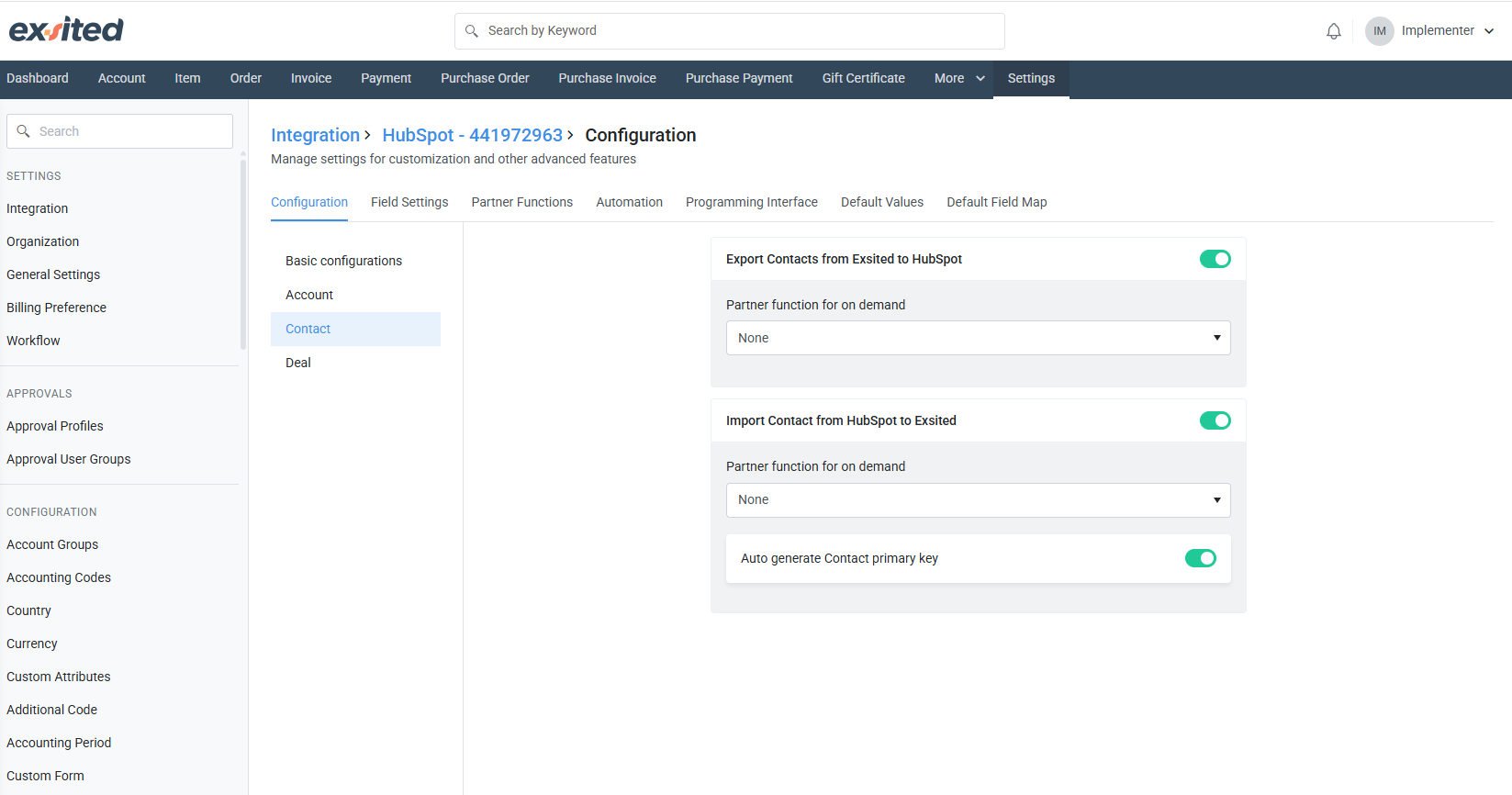This screenshot has height=795, width=1512.
Task: Switch to Programming Interface tab
Action: coord(752,202)
